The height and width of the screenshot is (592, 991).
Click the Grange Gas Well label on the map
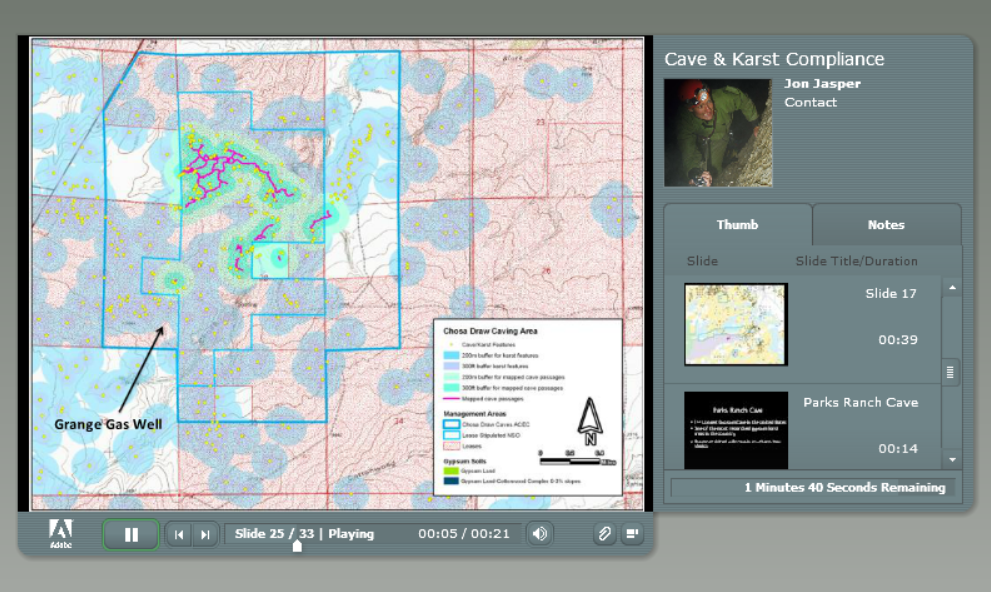[108, 425]
